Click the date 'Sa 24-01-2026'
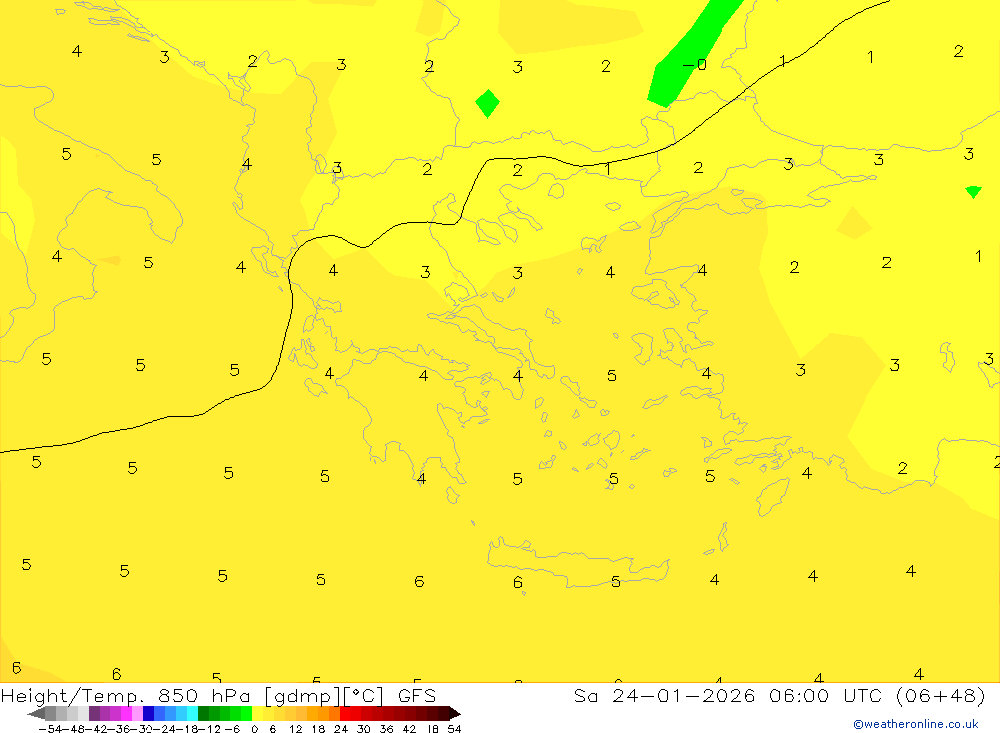The image size is (1000, 733). pyautogui.click(x=664, y=695)
